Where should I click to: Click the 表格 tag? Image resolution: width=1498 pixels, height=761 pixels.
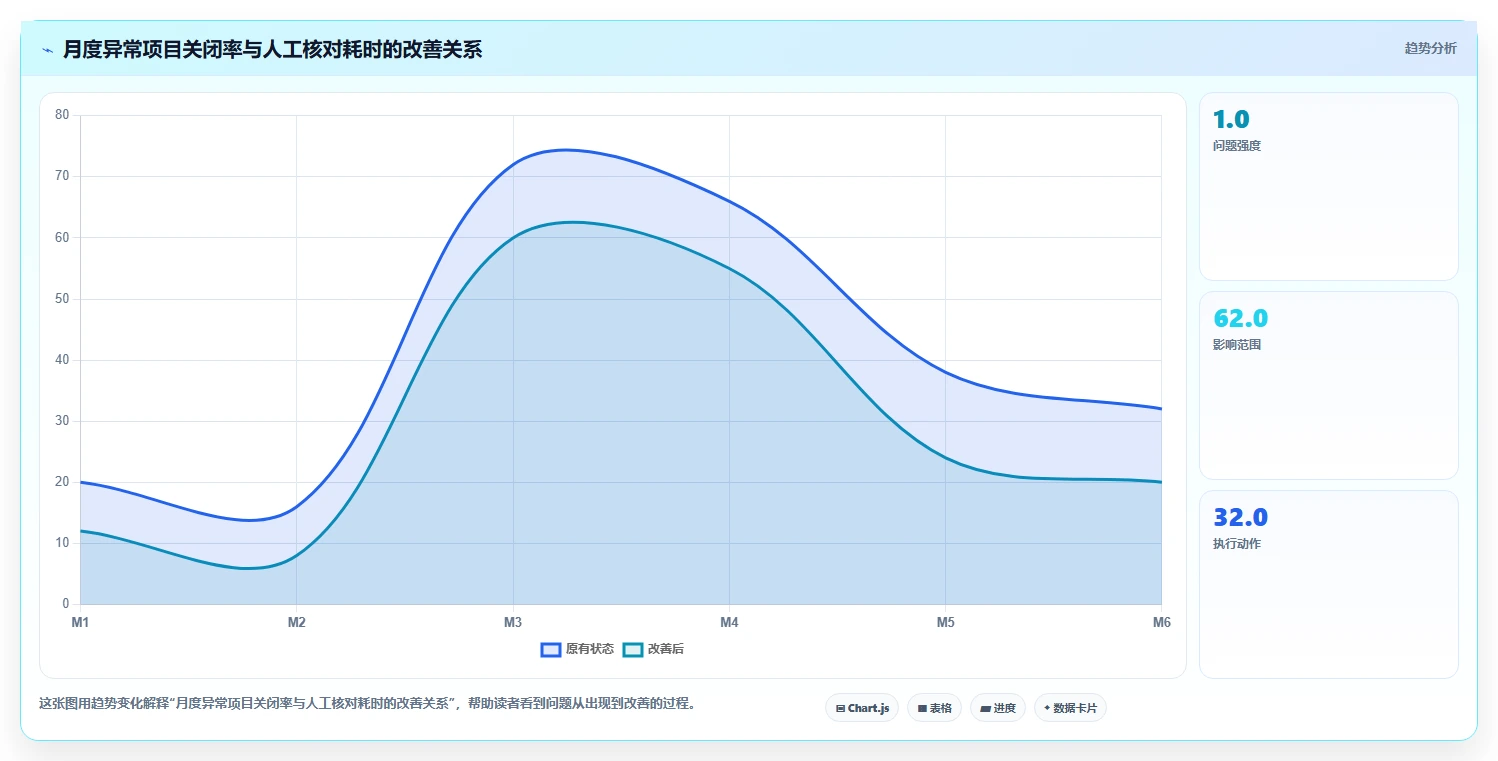click(x=934, y=708)
